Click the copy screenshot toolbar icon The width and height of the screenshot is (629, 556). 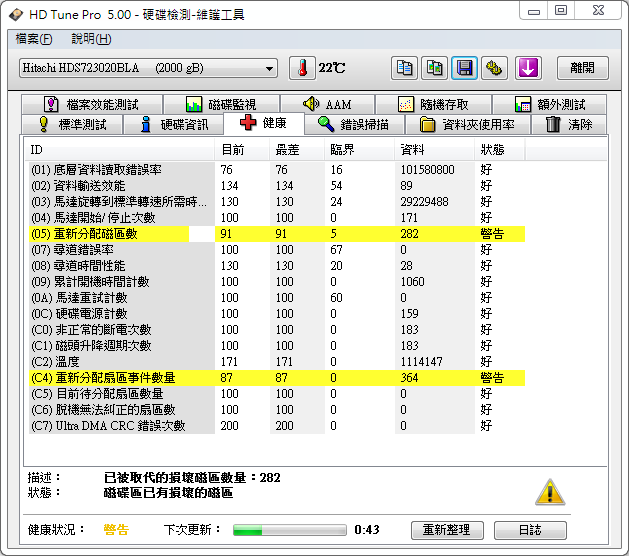[434, 68]
